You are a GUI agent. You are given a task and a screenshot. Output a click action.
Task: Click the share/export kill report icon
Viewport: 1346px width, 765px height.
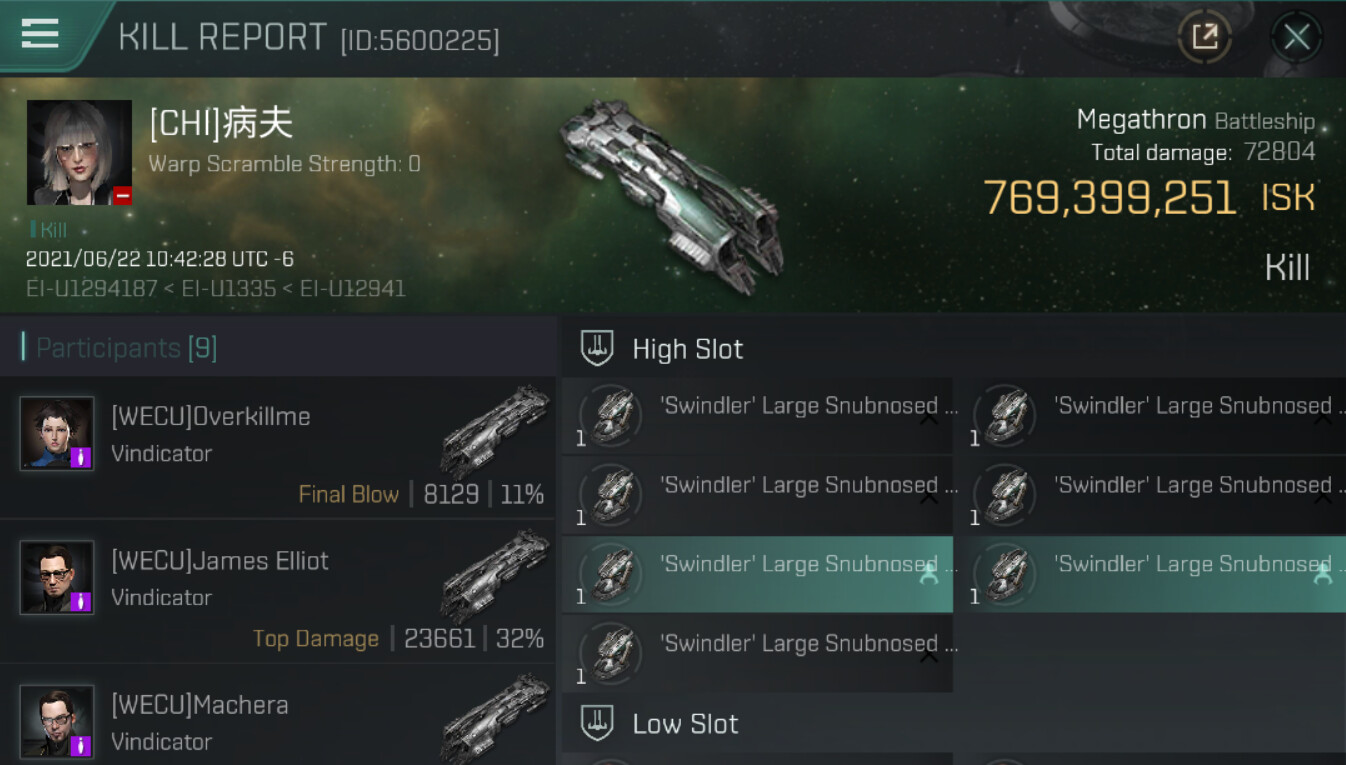pyautogui.click(x=1204, y=37)
